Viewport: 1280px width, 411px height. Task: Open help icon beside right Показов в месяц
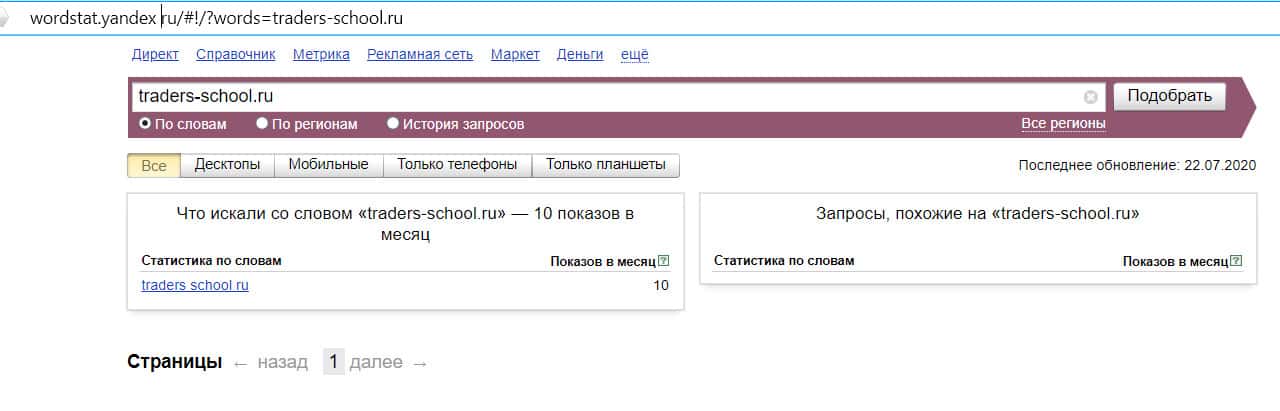(x=1237, y=261)
